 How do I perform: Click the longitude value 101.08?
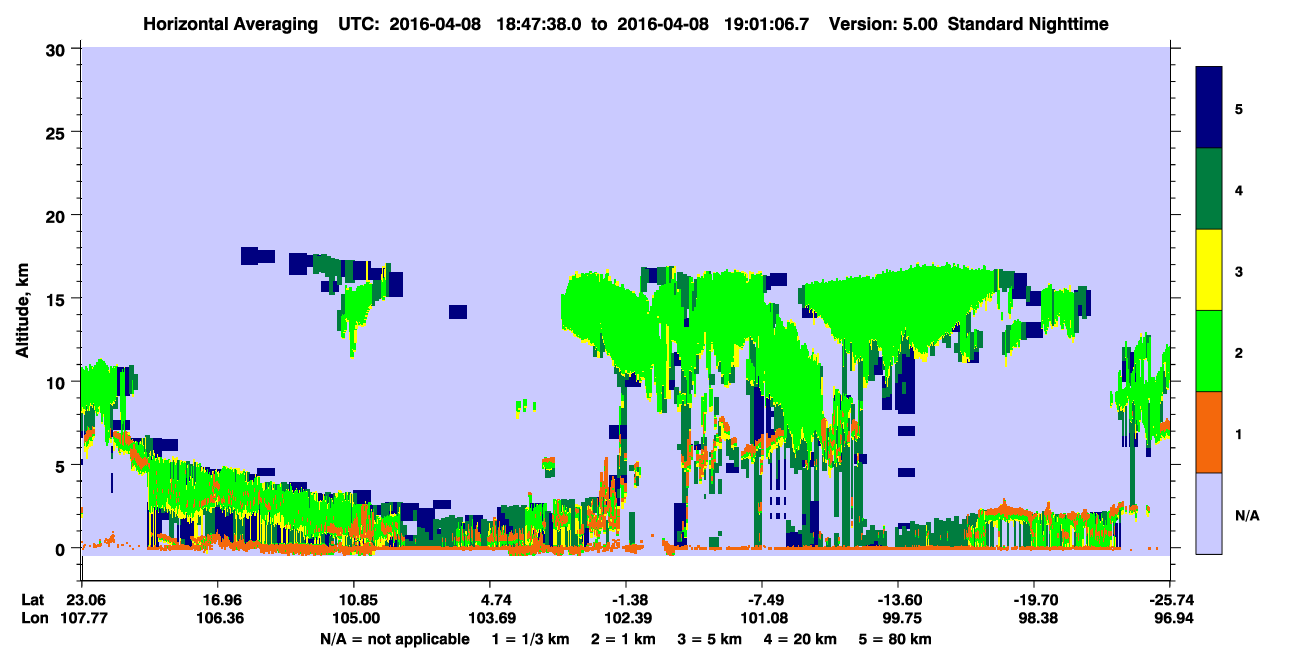pyautogui.click(x=762, y=618)
